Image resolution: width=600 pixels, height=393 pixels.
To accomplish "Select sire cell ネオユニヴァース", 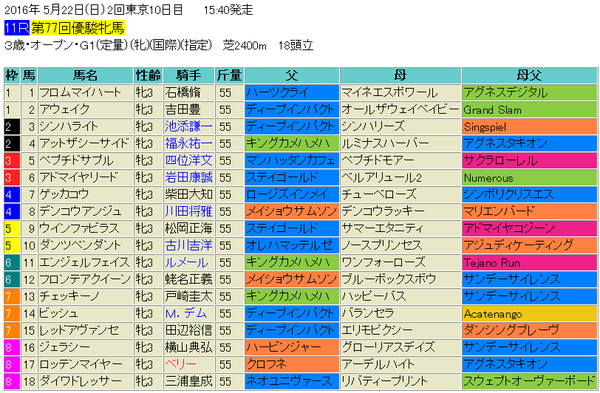I will point(292,381).
